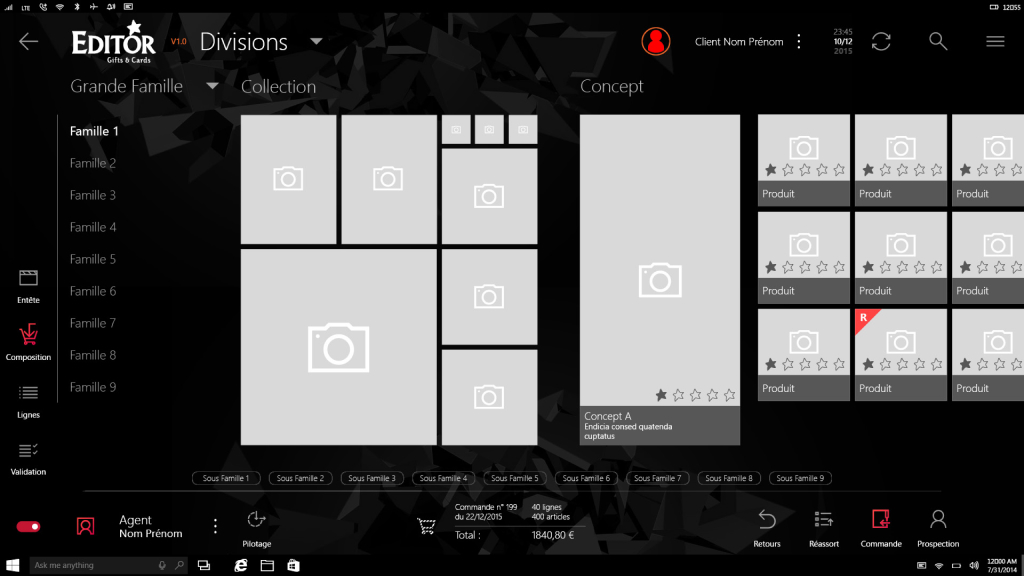Open the Validation checklist icon
Image resolution: width=1024 pixels, height=576 pixels.
tap(28, 451)
